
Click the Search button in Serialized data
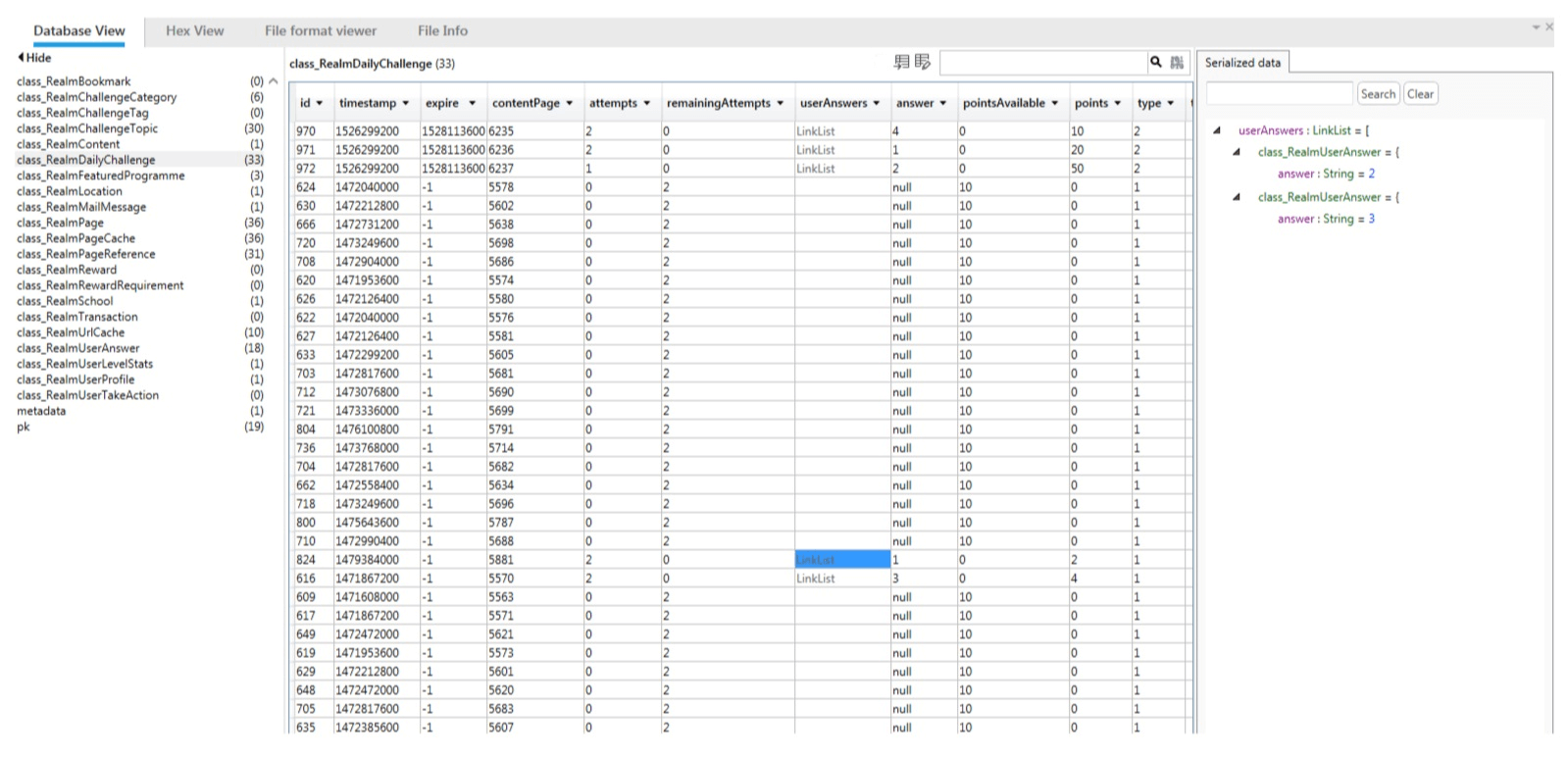pyautogui.click(x=1378, y=94)
